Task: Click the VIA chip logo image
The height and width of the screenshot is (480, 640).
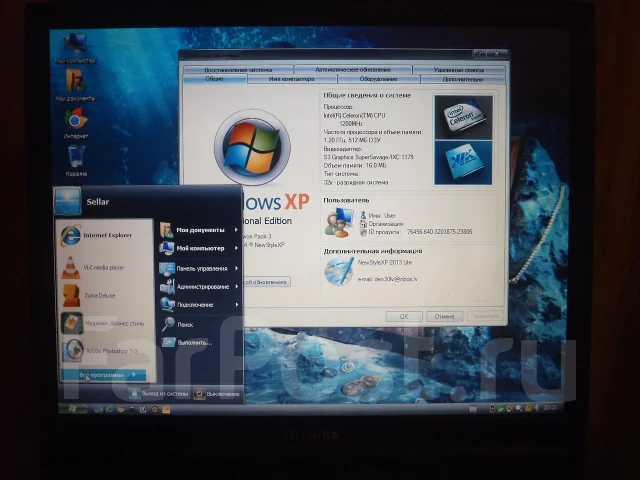Action: (x=463, y=162)
